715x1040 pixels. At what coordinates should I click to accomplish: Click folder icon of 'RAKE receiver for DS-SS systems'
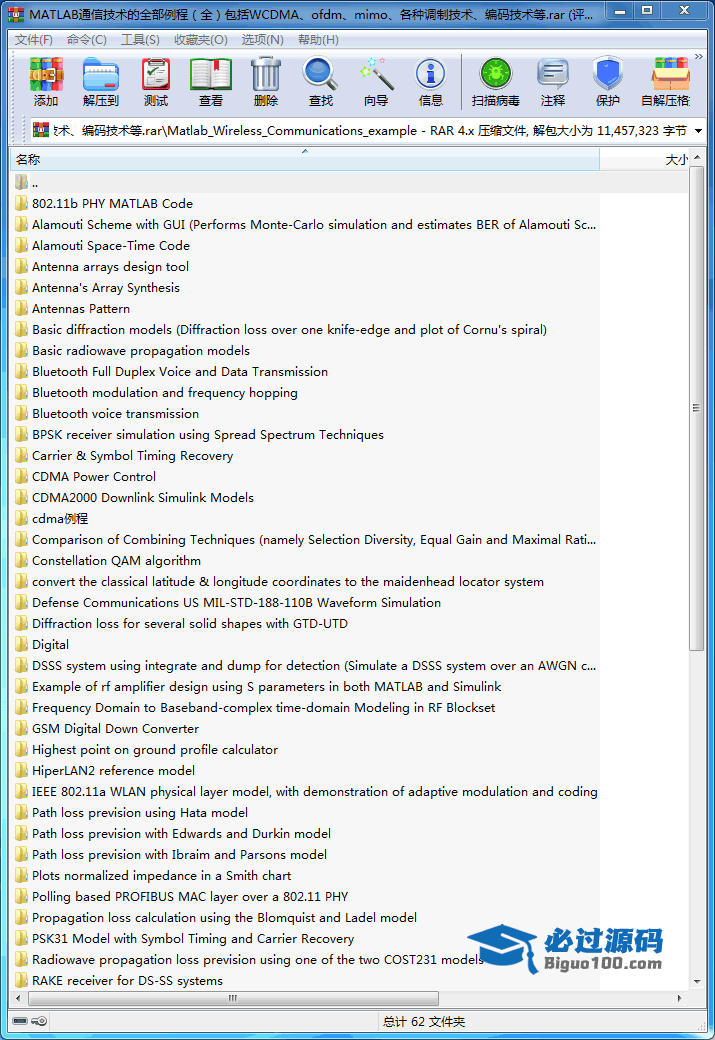[x=22, y=981]
